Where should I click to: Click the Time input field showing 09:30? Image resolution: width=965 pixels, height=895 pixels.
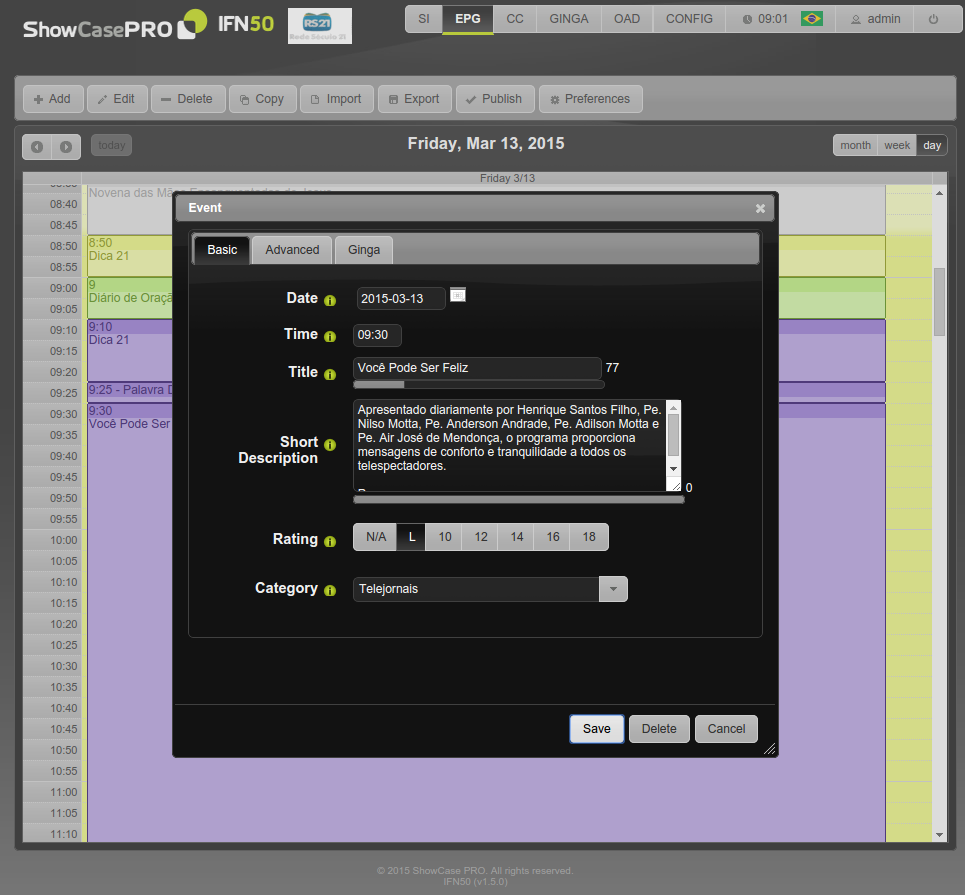coord(377,335)
